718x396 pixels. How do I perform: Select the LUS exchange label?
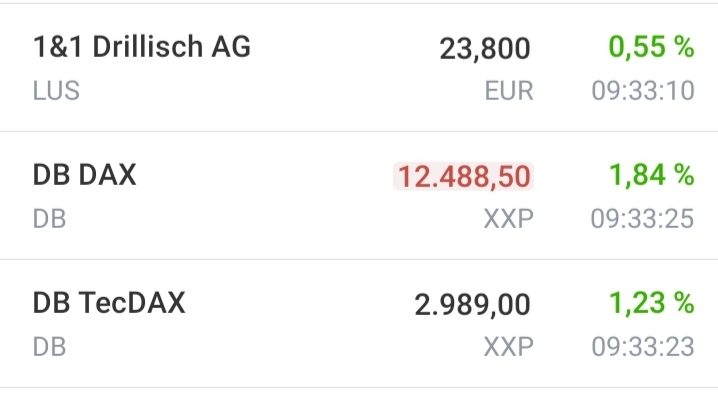[x=56, y=91]
